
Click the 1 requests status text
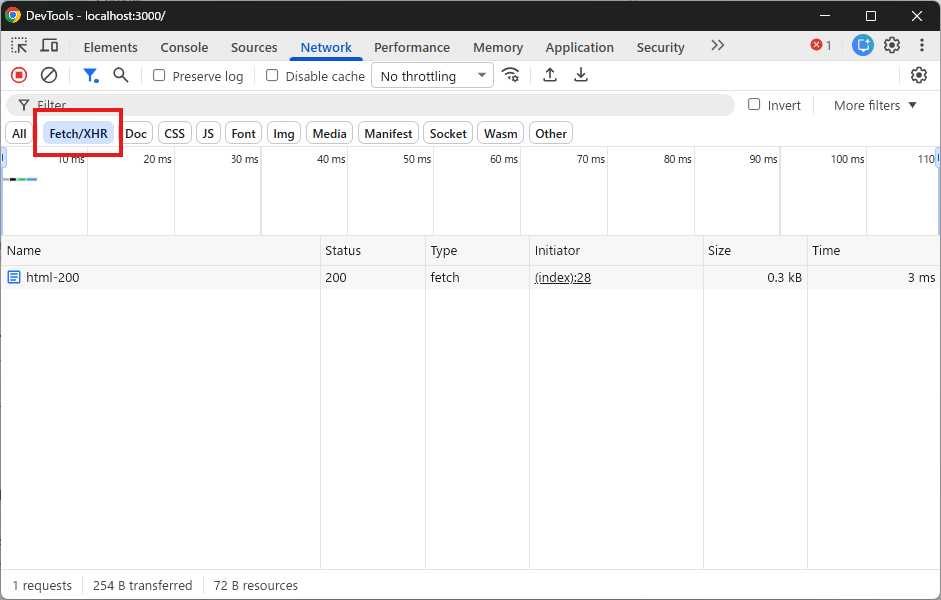42,585
